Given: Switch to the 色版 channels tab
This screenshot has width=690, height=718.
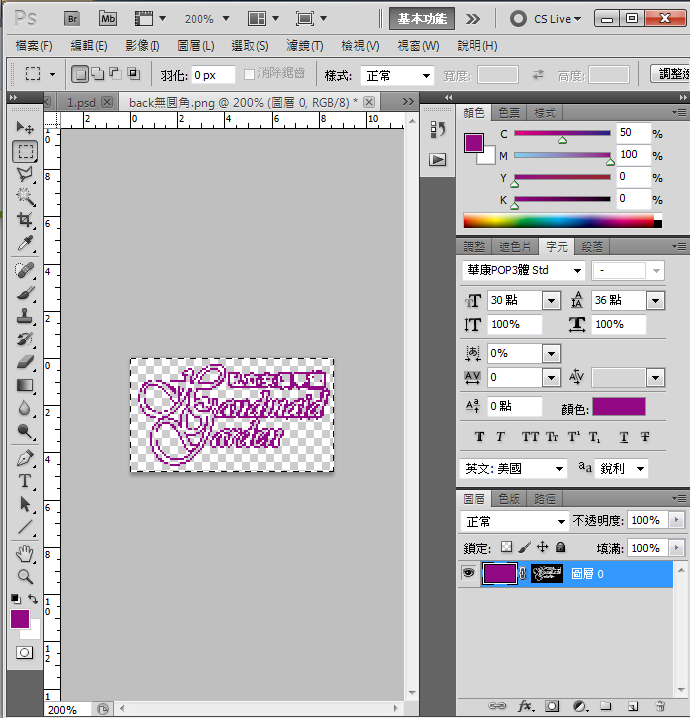Looking at the screenshot, I should coord(509,498).
